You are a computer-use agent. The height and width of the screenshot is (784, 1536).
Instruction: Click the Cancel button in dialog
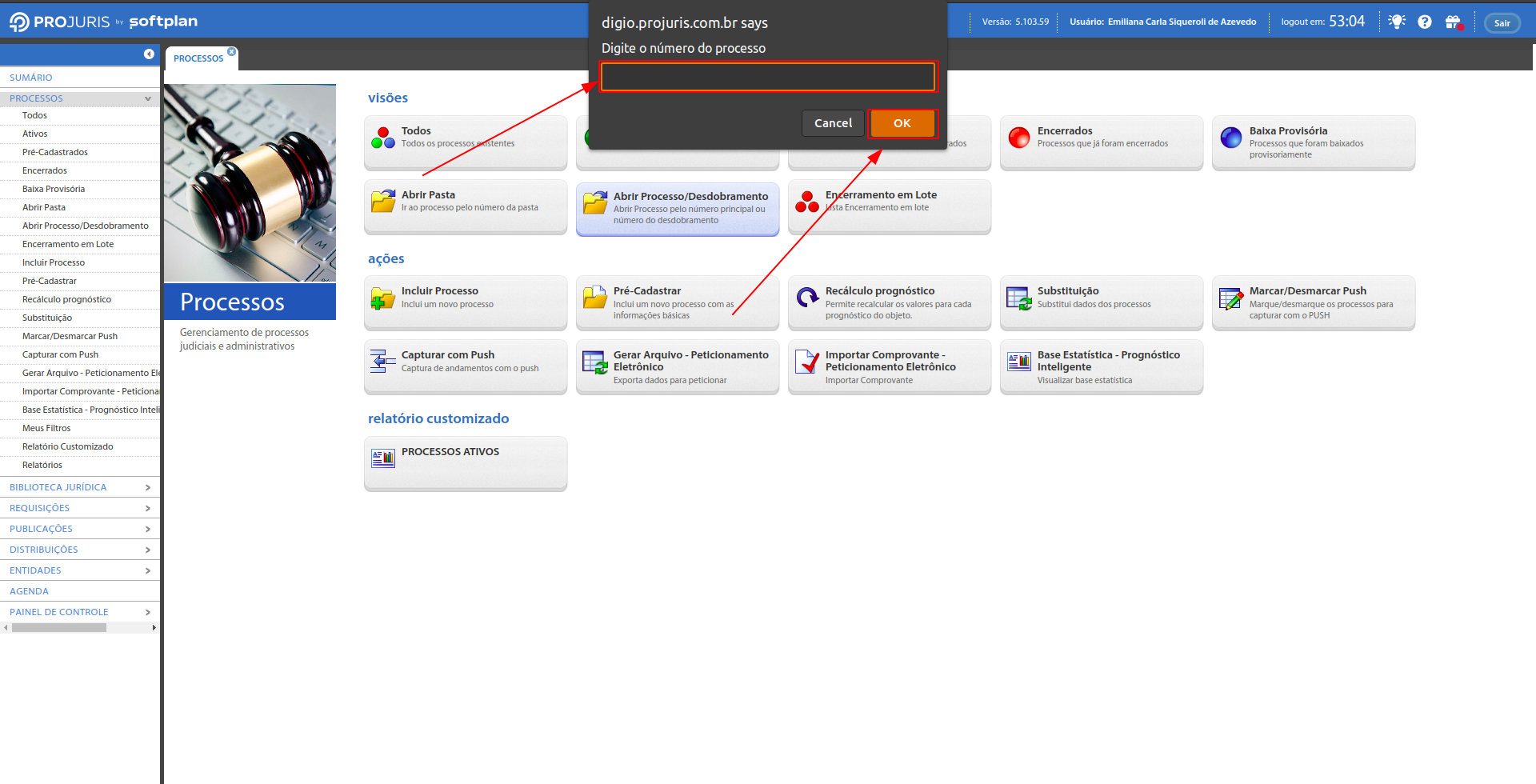(x=833, y=123)
